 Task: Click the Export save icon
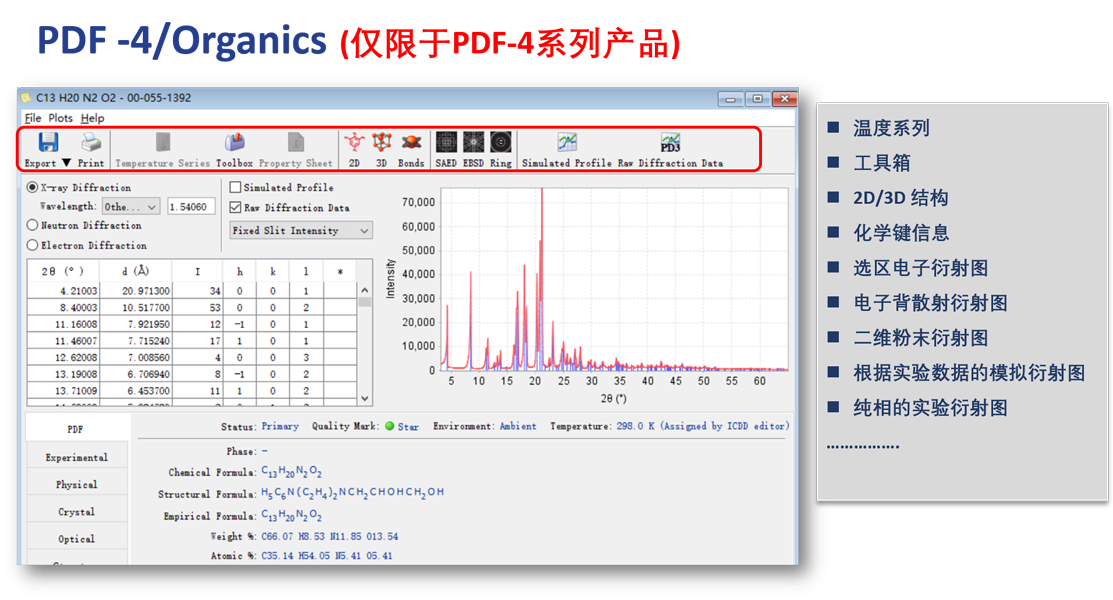pyautogui.click(x=48, y=143)
